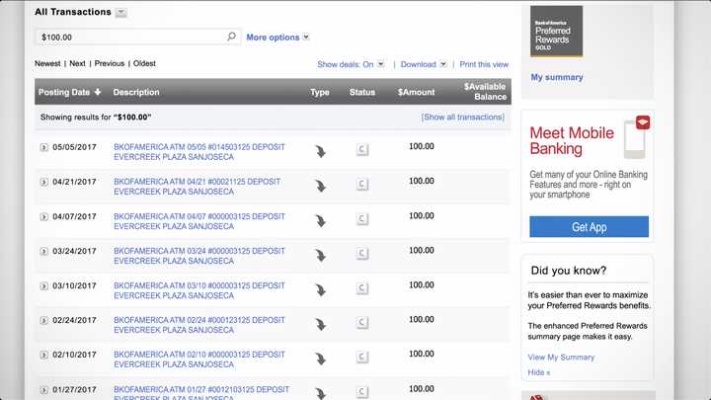Go to the Next page of transactions
This screenshot has height=400, width=711.
(77, 63)
